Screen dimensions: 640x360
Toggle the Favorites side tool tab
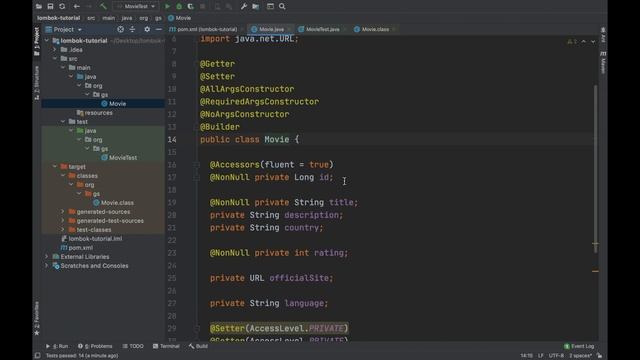pos(37,318)
